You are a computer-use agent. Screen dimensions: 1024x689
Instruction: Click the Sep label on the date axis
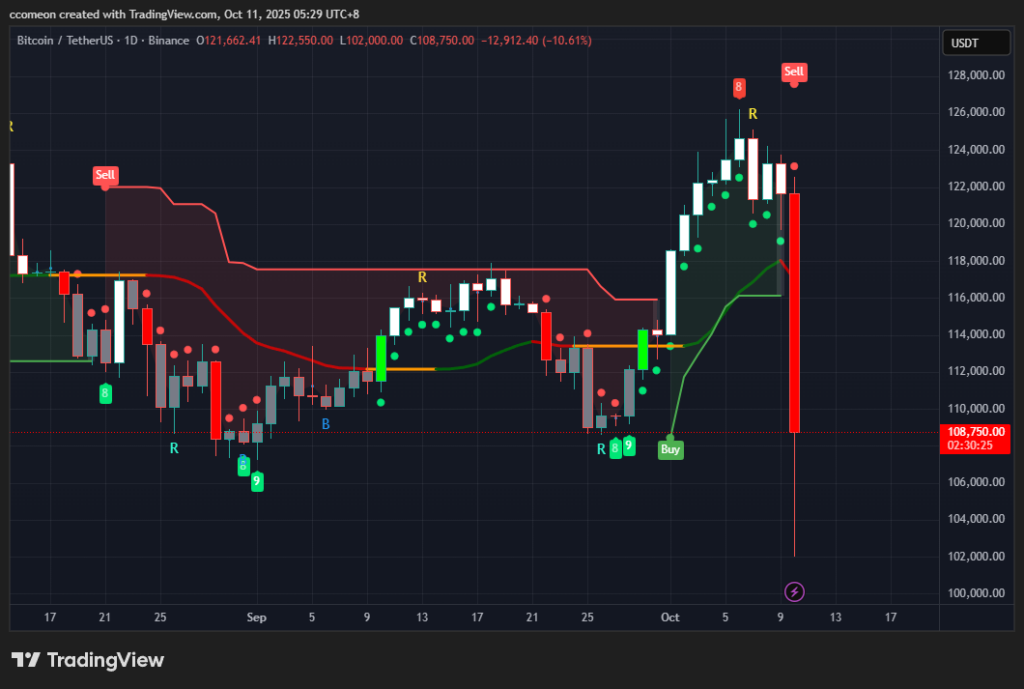(257, 617)
